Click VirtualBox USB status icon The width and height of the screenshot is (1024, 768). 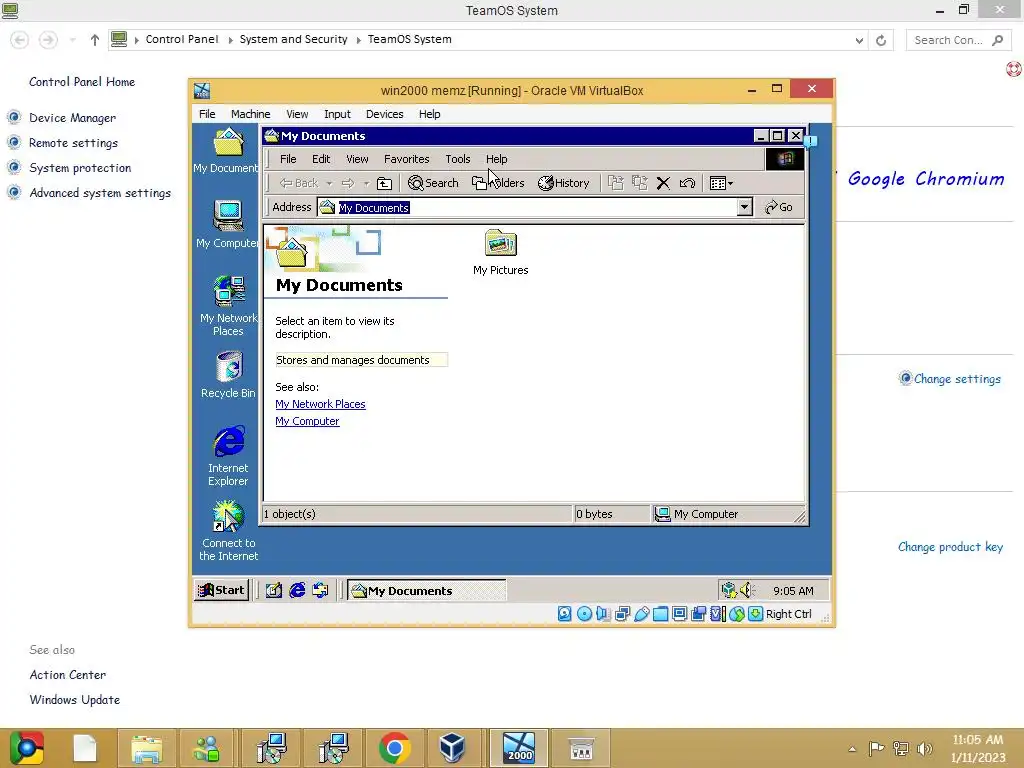click(641, 614)
